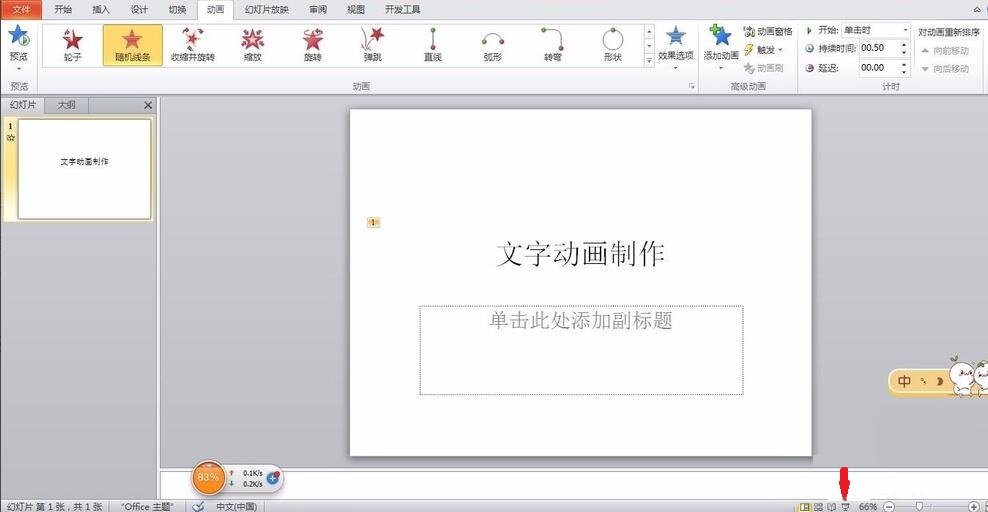The height and width of the screenshot is (512, 988).
Task: Open the View (视图) ribbon tab
Action: [x=356, y=9]
